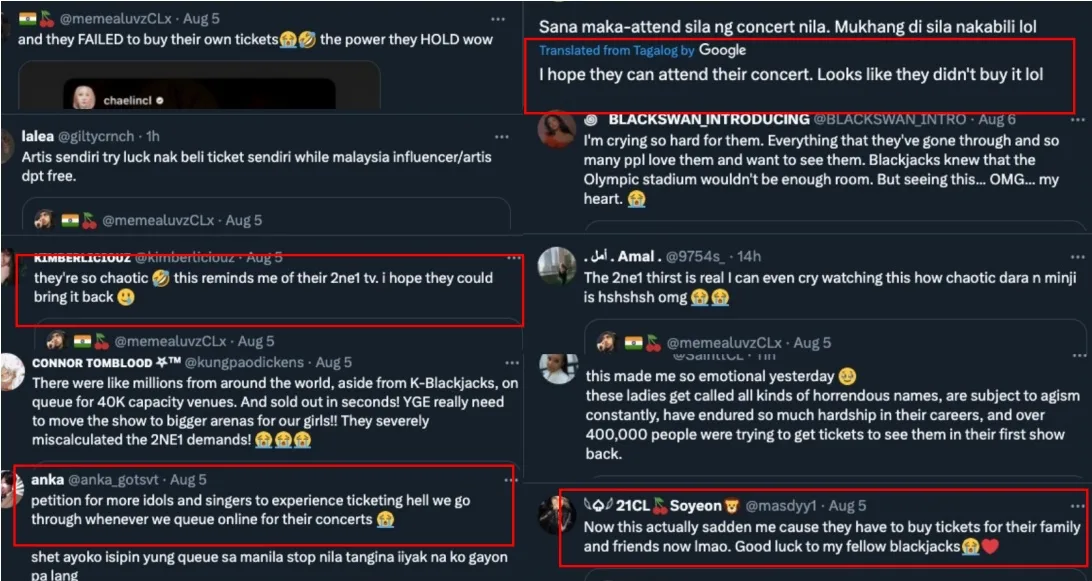Open more options on BLACKSWAN_INTRODUCING's tweet
This screenshot has height=581, width=1092.
tap(1076, 119)
